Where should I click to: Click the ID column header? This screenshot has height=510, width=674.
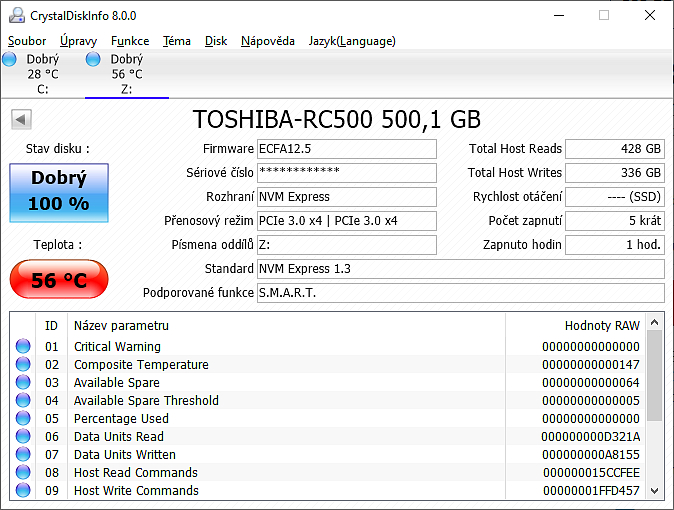pyautogui.click(x=51, y=326)
